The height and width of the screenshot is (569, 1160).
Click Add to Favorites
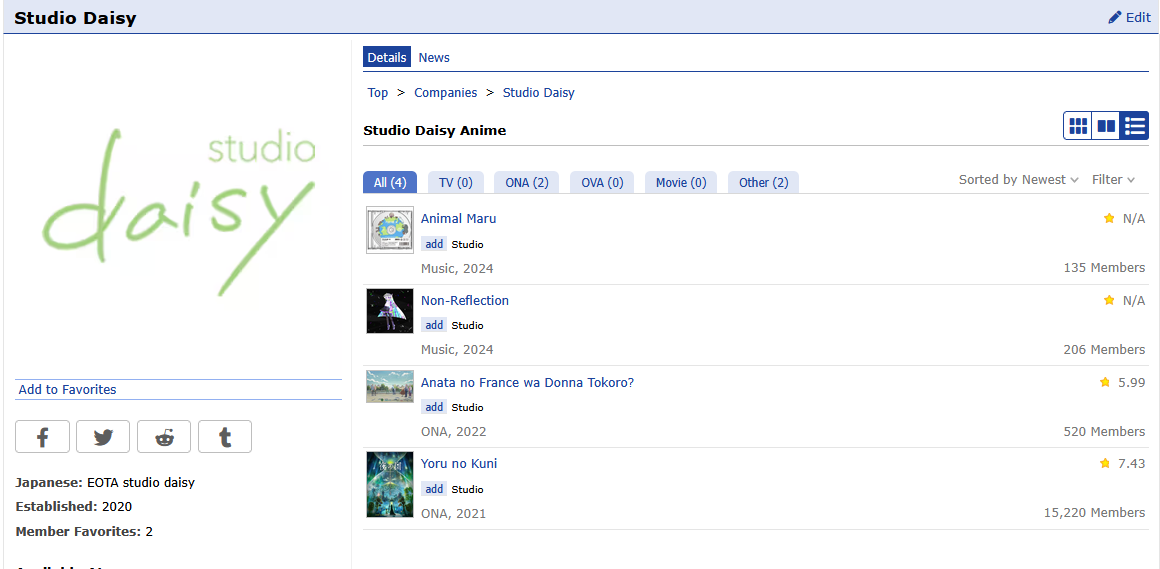coord(67,389)
